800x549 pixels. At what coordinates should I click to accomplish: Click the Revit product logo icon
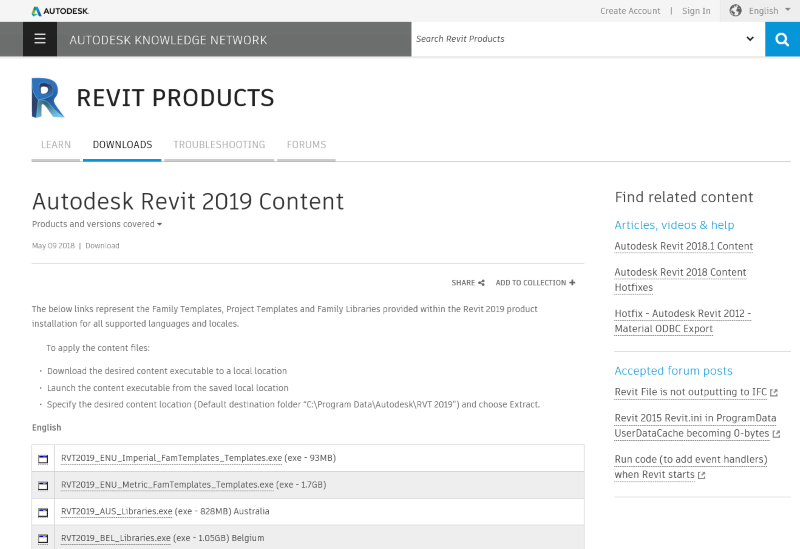click(x=47, y=97)
